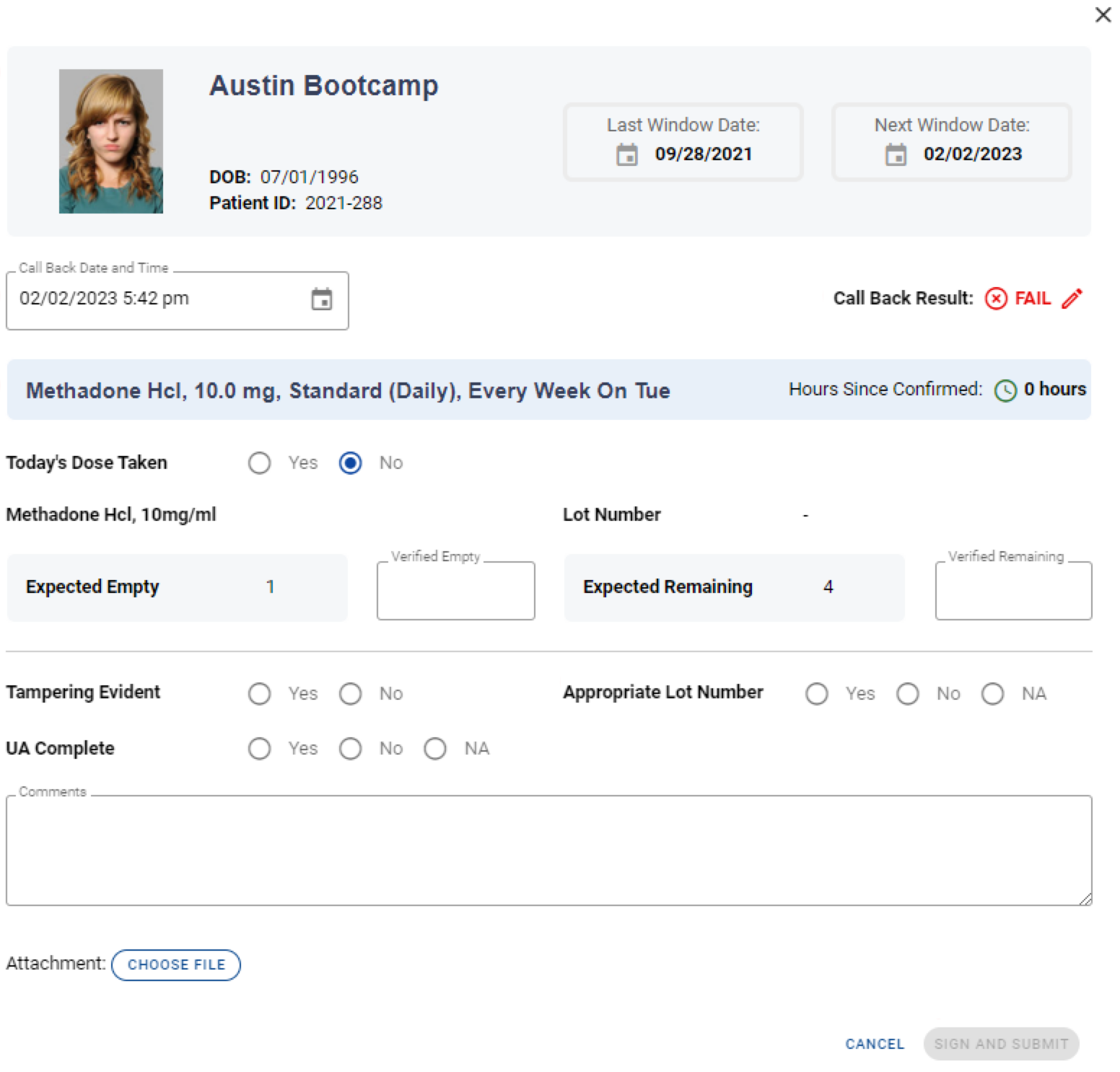Image resolution: width=1120 pixels, height=1072 pixels.
Task: Focus the Comments text area
Action: 548,850
